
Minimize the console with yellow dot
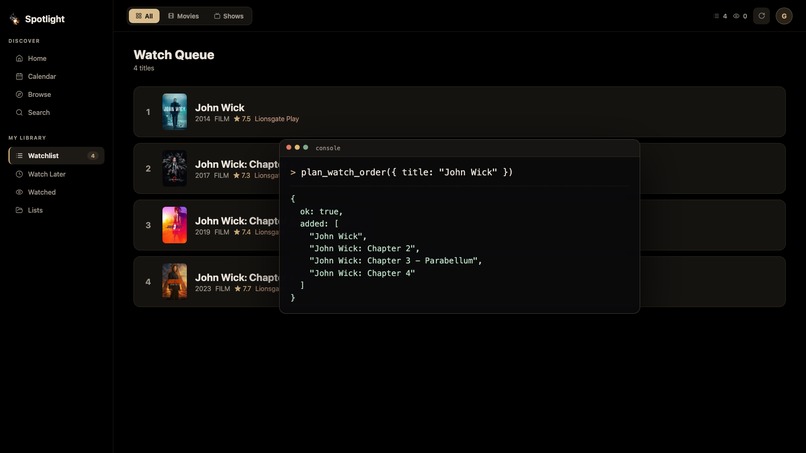297,148
